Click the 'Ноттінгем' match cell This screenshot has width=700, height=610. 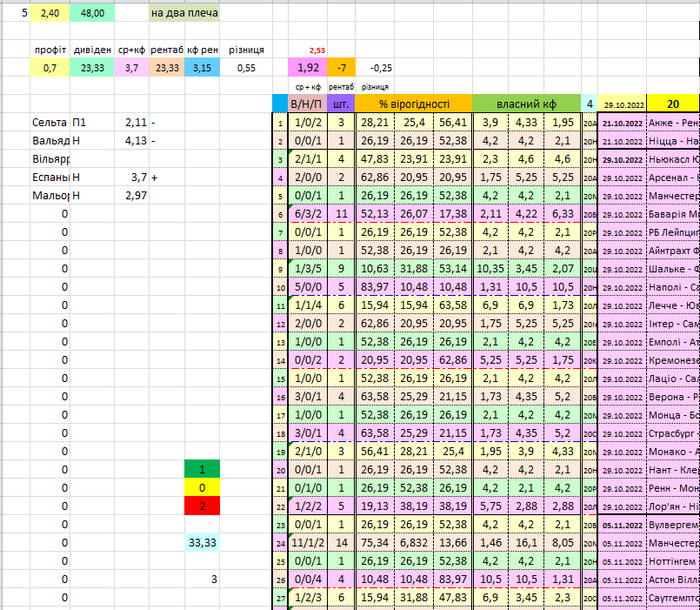(673, 561)
